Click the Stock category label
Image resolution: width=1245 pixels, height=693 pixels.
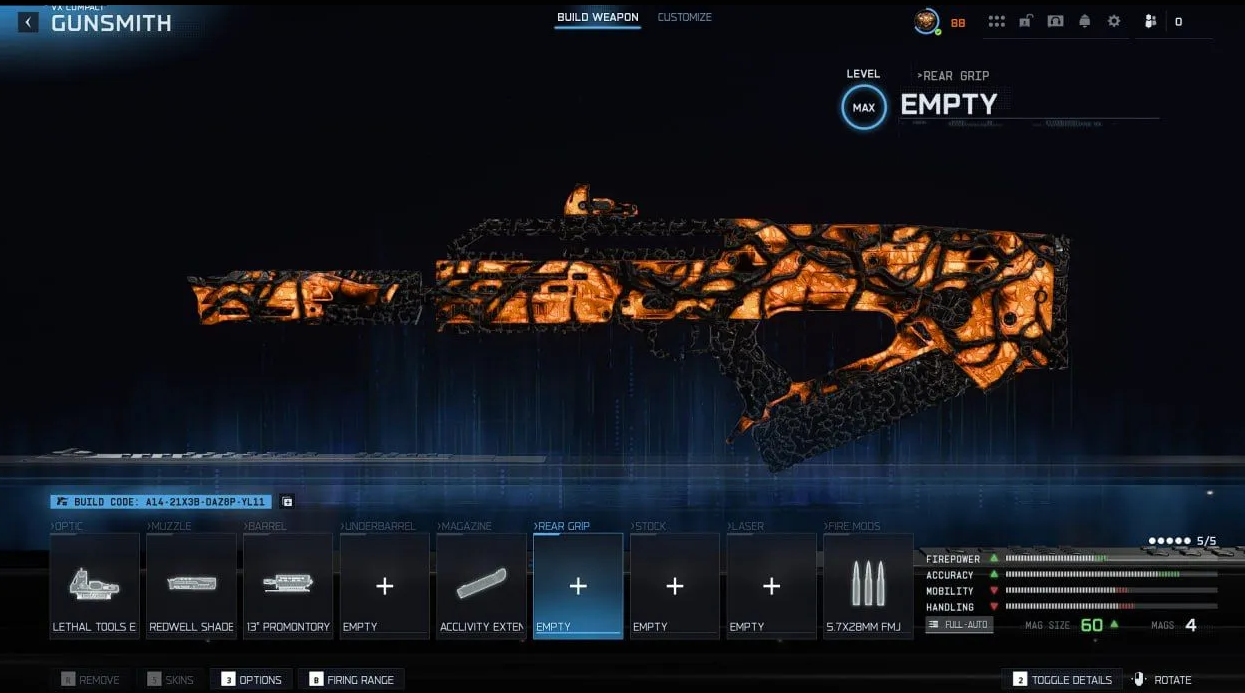point(648,526)
